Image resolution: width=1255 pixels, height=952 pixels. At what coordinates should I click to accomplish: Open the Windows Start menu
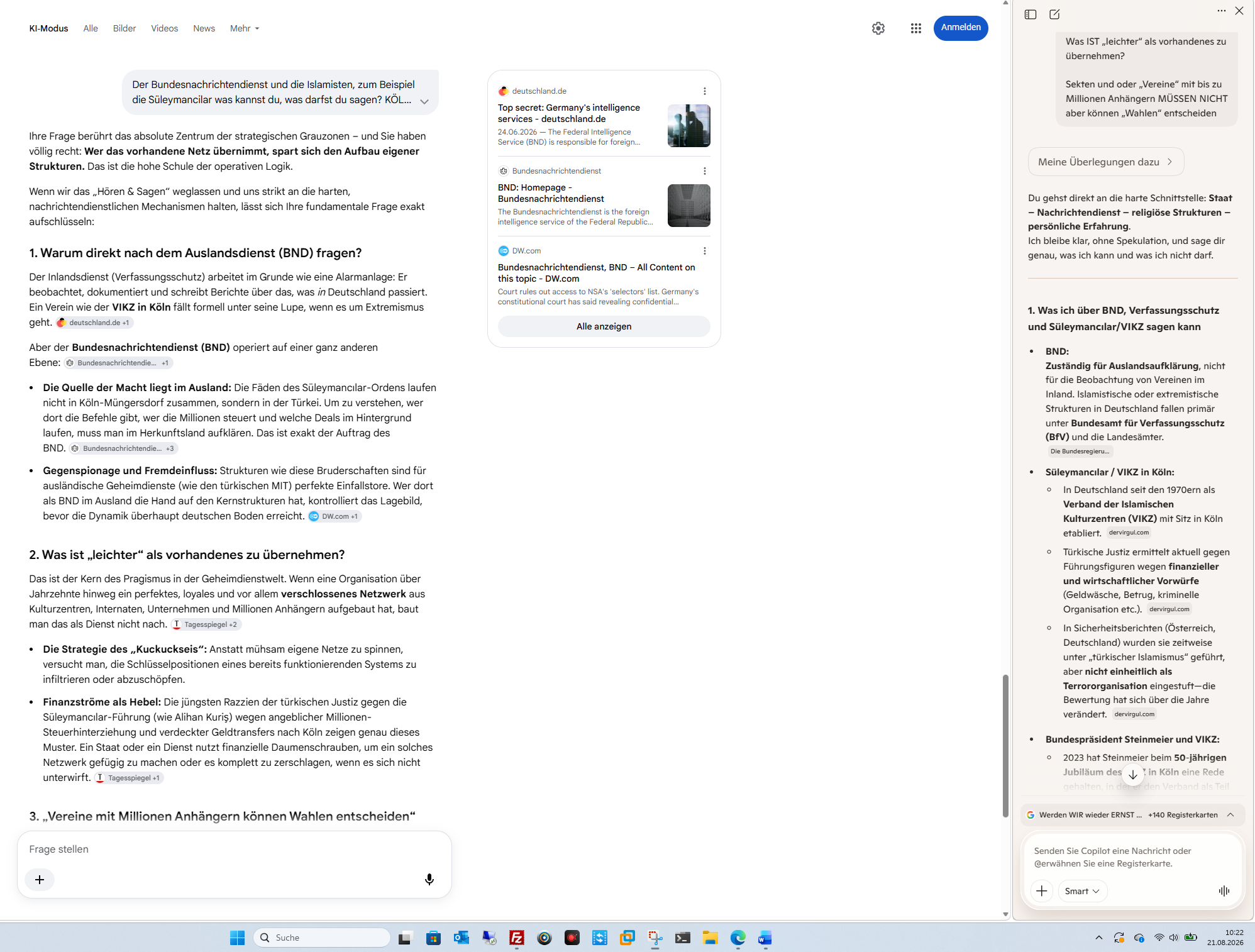pyautogui.click(x=237, y=938)
